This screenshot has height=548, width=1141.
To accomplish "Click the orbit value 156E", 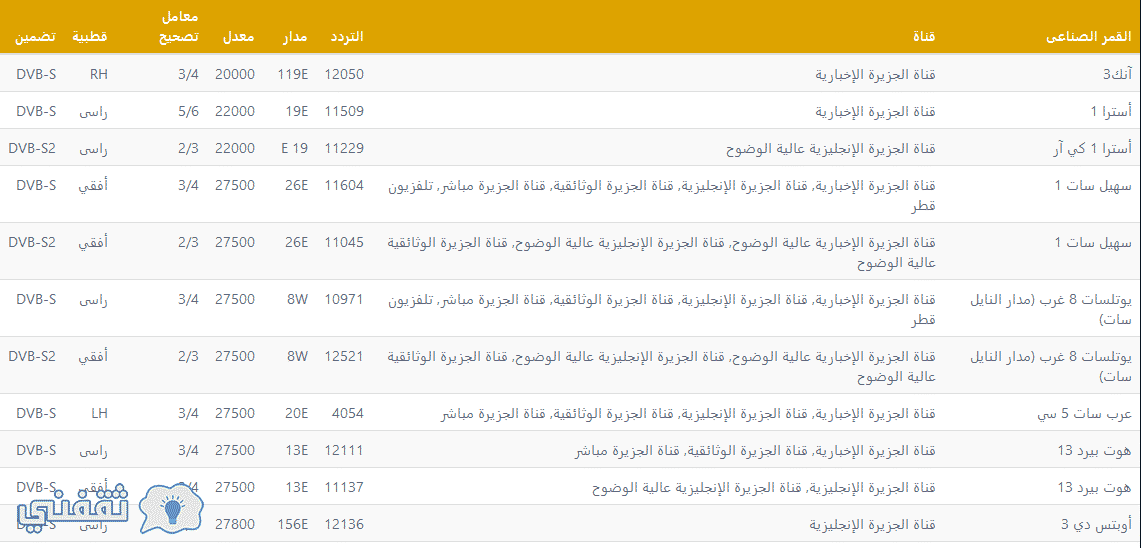I will [293, 524].
